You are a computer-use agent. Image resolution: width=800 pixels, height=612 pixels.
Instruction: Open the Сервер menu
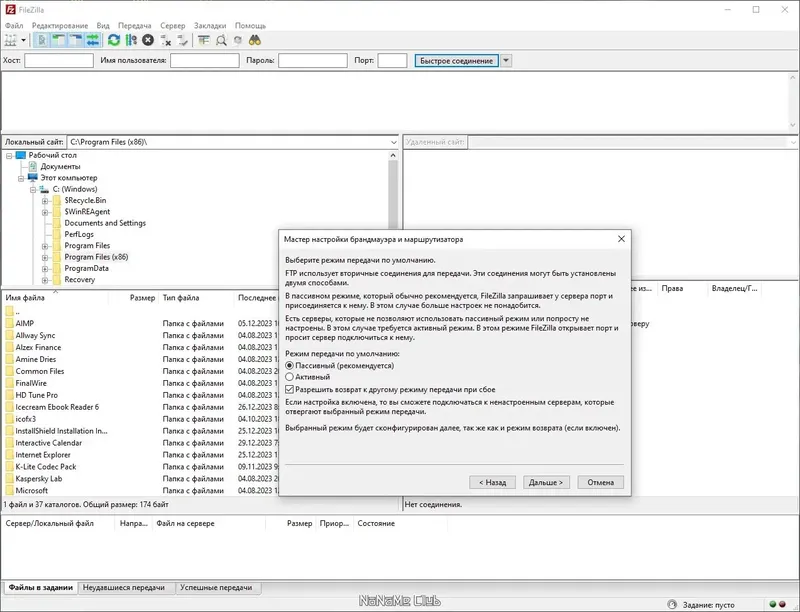click(x=172, y=26)
